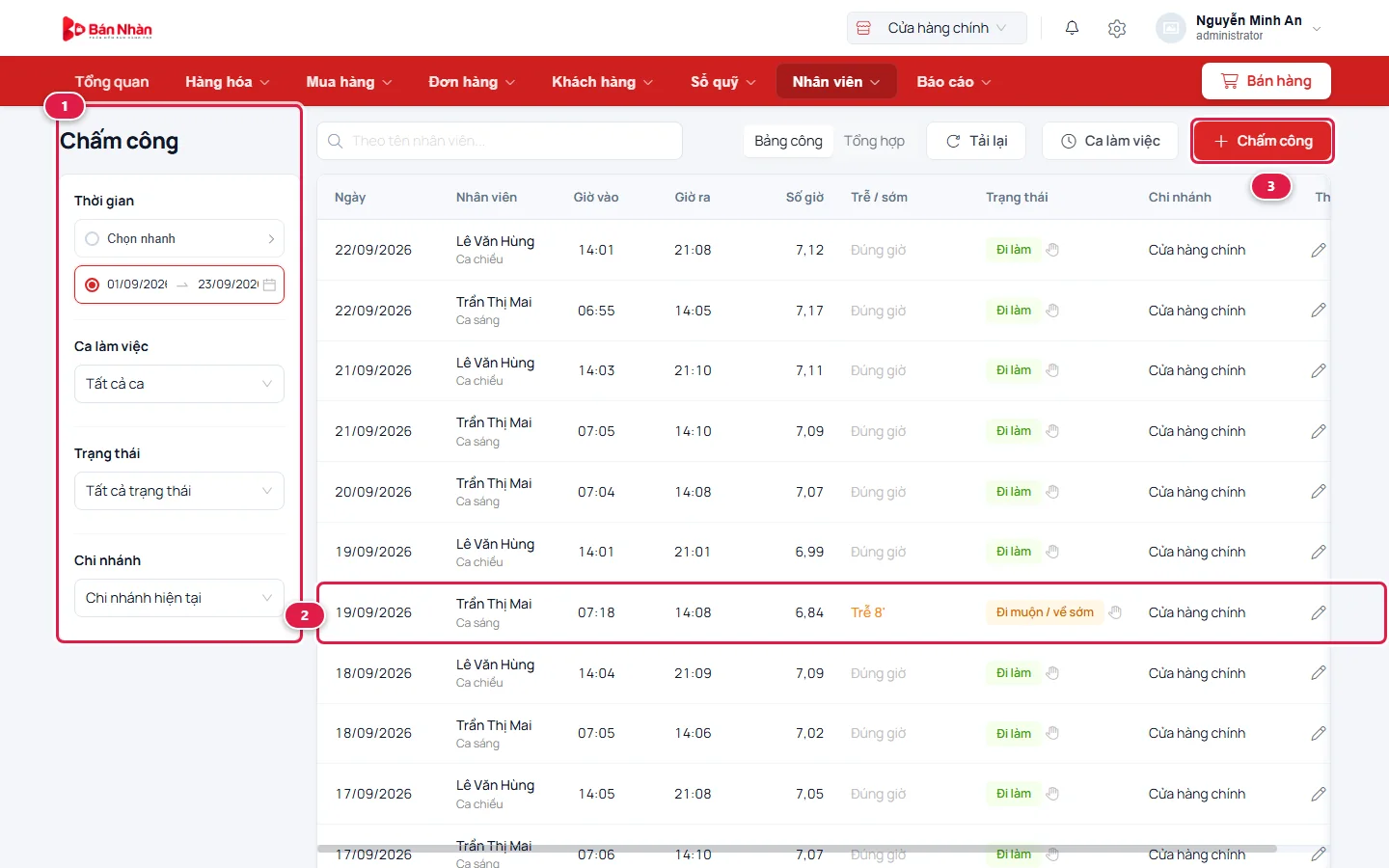Select the Chọn nhanh radio option
Screen dimensions: 1389x868
click(x=93, y=239)
